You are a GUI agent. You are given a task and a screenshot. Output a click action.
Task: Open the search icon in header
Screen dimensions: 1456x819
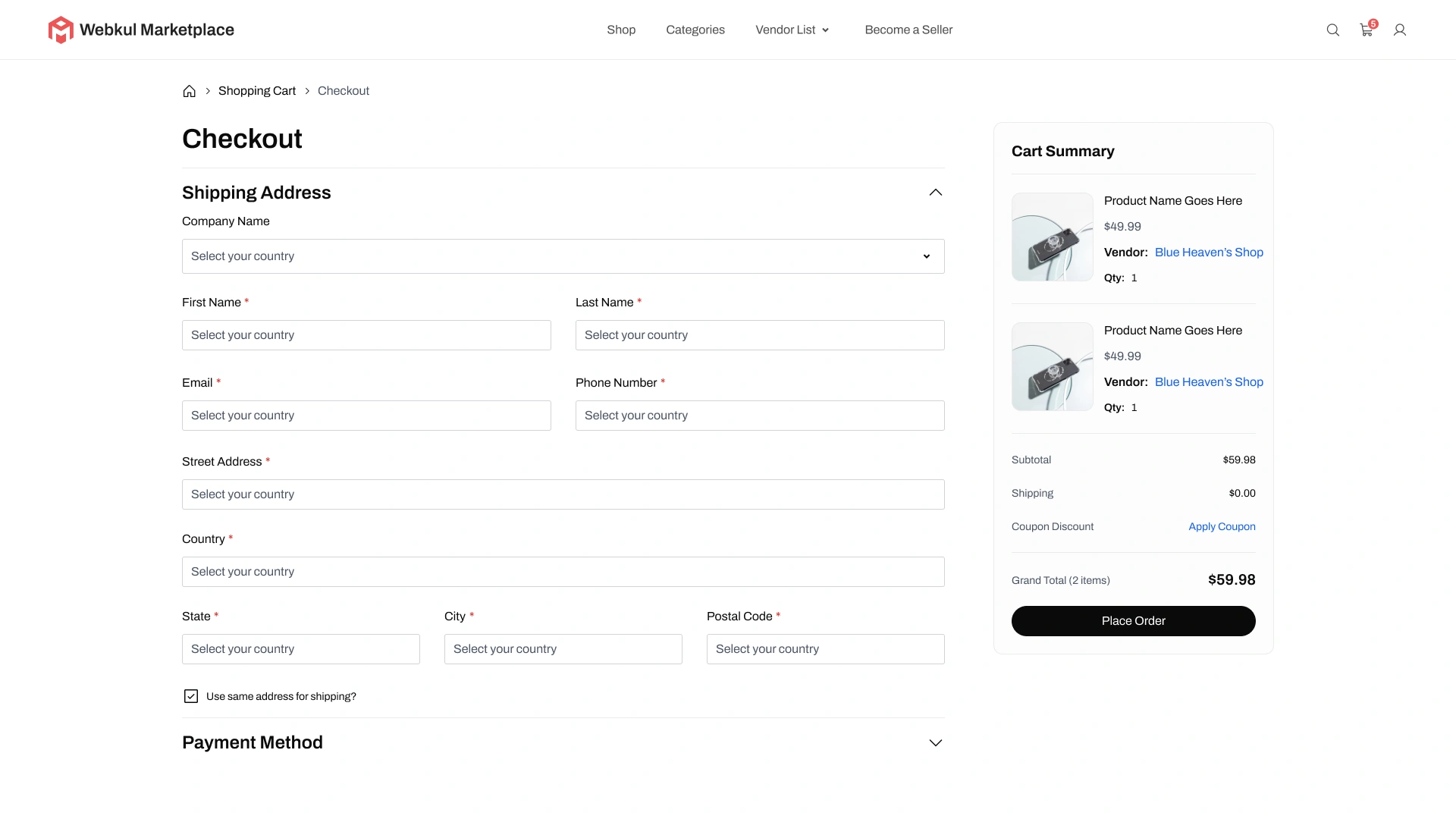(1332, 30)
